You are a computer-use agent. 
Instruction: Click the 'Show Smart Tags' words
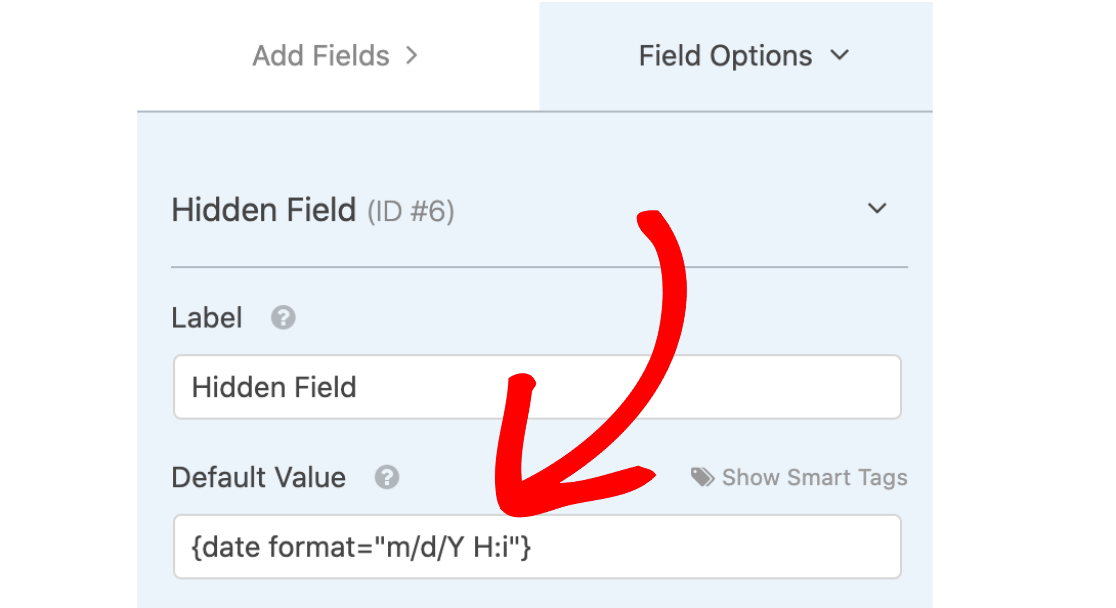click(x=815, y=478)
